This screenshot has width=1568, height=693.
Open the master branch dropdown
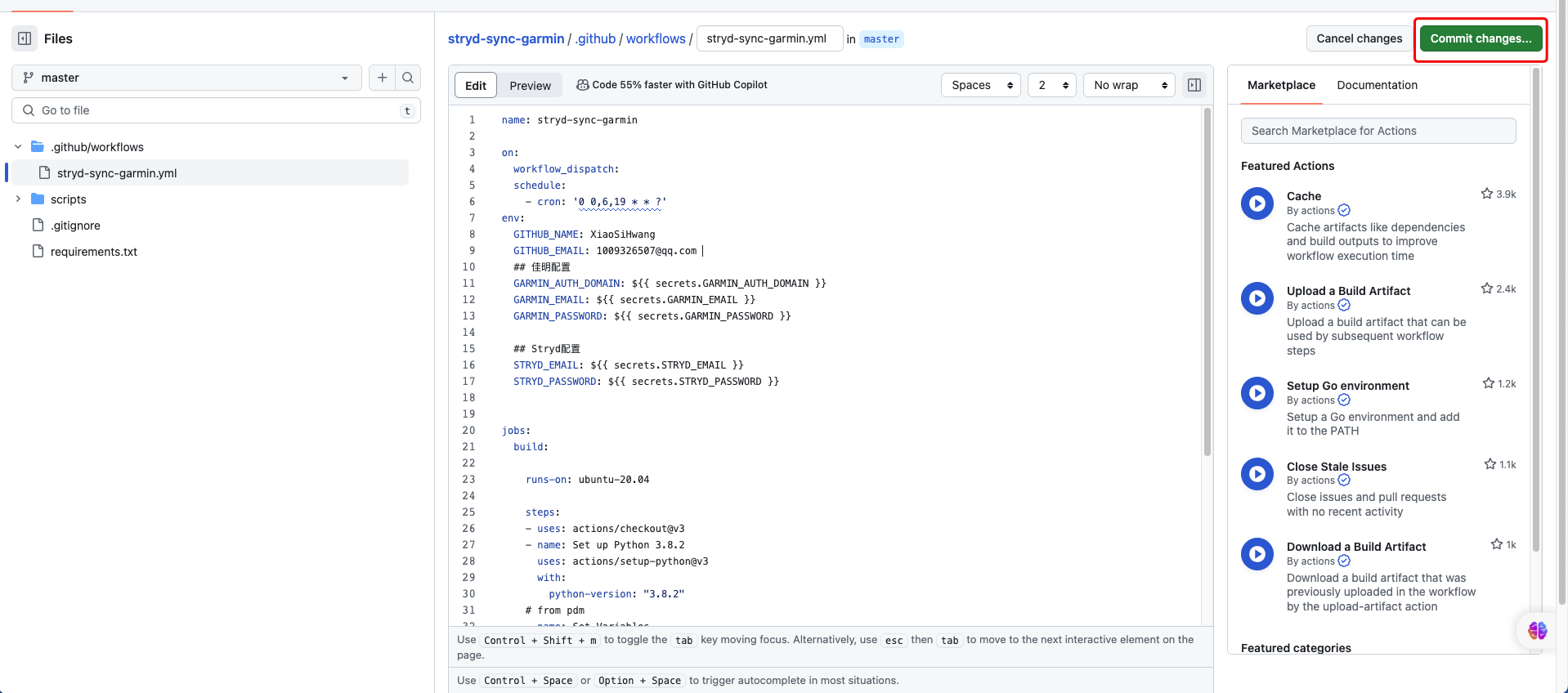[x=186, y=78]
